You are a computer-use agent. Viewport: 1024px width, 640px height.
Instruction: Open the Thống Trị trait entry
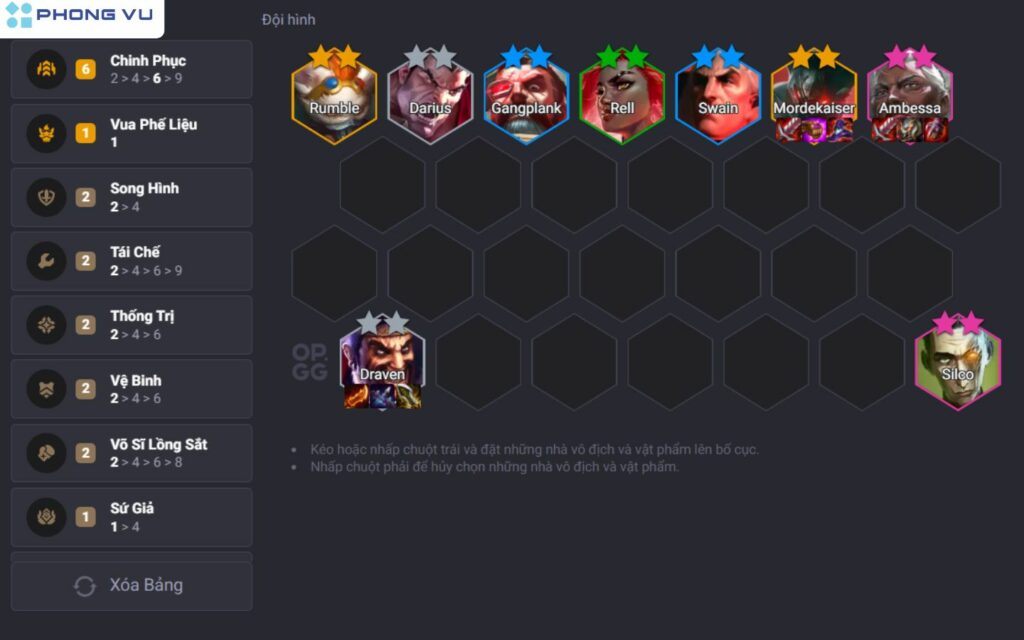click(x=132, y=325)
